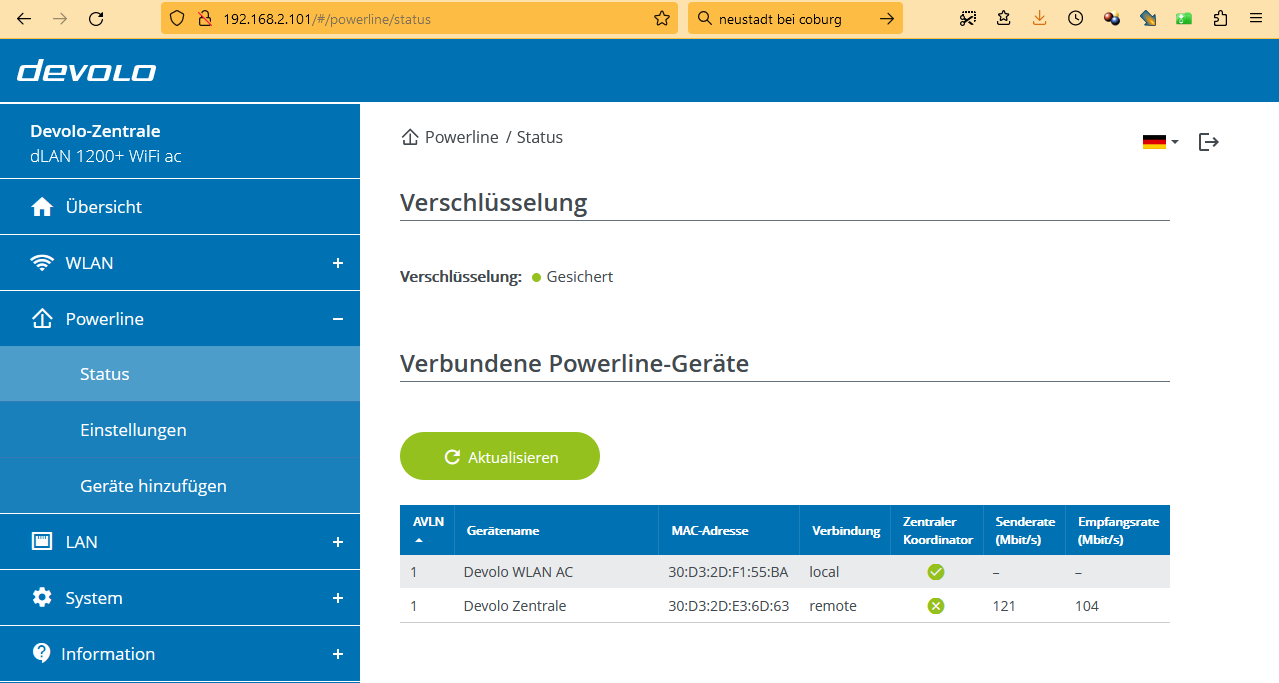
Task: Select the Status submenu item
Action: pos(180,374)
